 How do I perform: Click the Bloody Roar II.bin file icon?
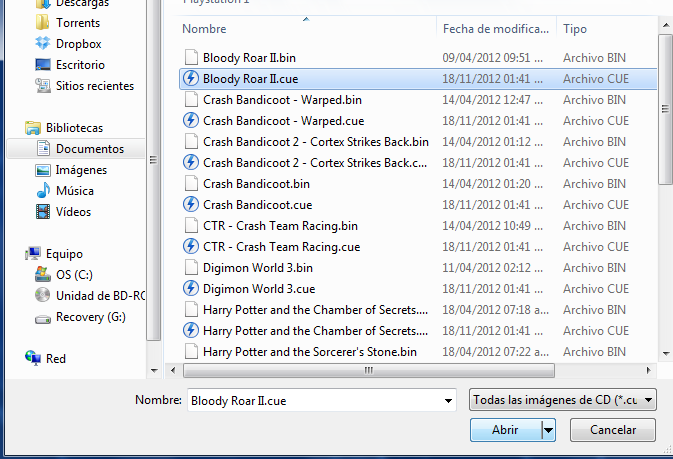[191, 58]
